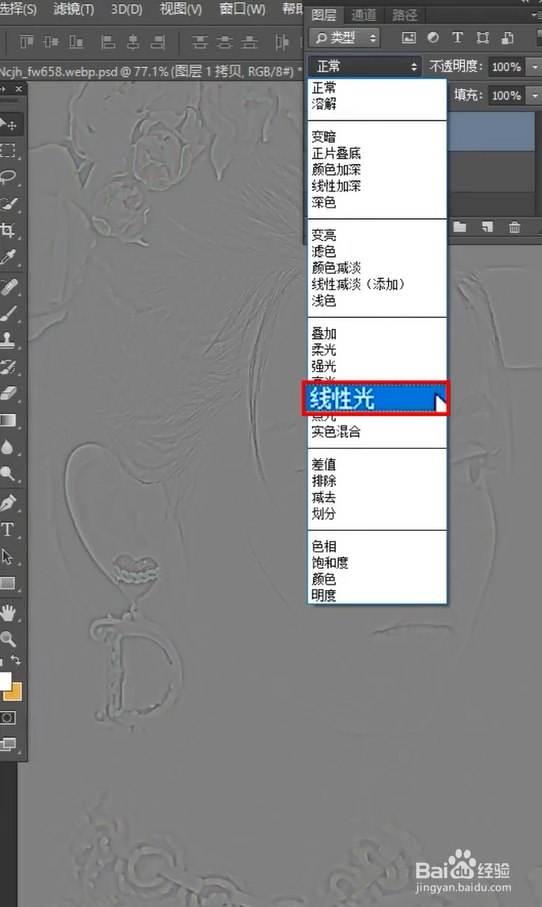Select the Pen tool
542x907 pixels.
(x=8, y=503)
